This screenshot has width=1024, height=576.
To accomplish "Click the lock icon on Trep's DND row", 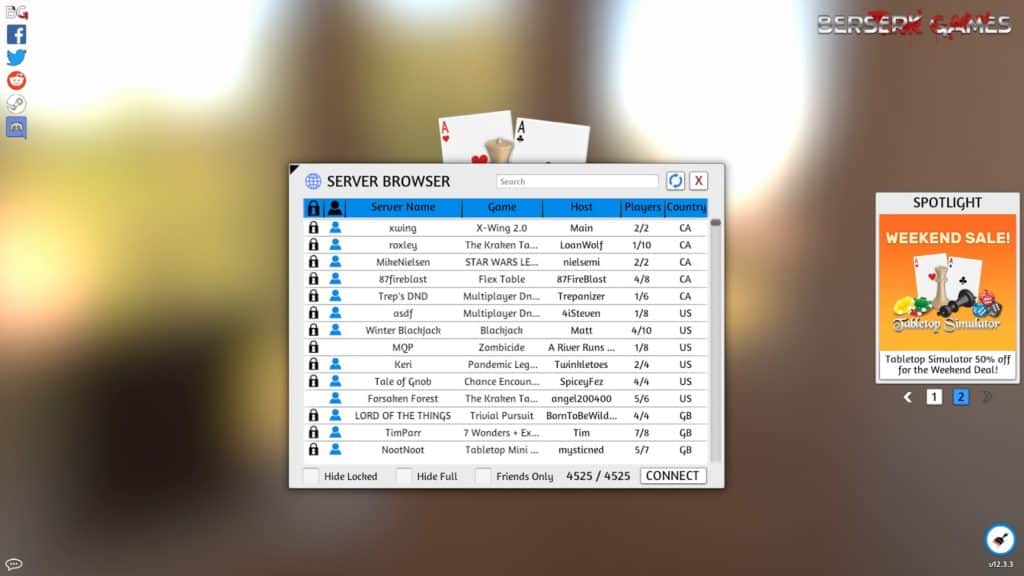I will click(x=313, y=296).
